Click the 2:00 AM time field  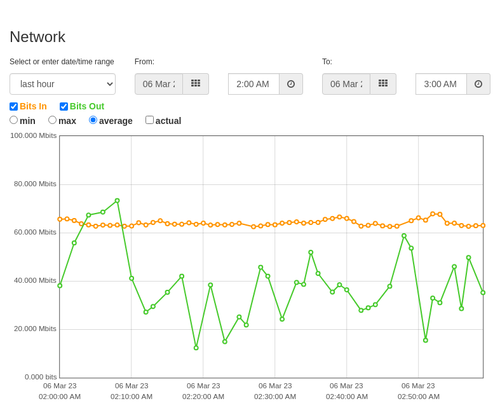click(254, 84)
